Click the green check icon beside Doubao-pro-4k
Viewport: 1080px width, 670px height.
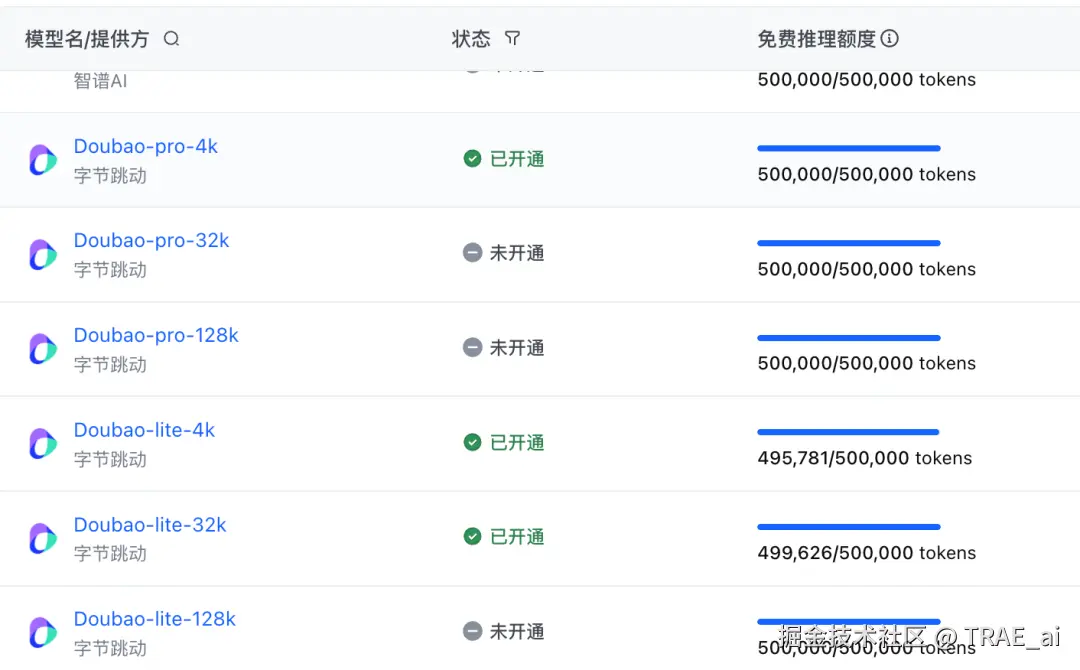(472, 158)
